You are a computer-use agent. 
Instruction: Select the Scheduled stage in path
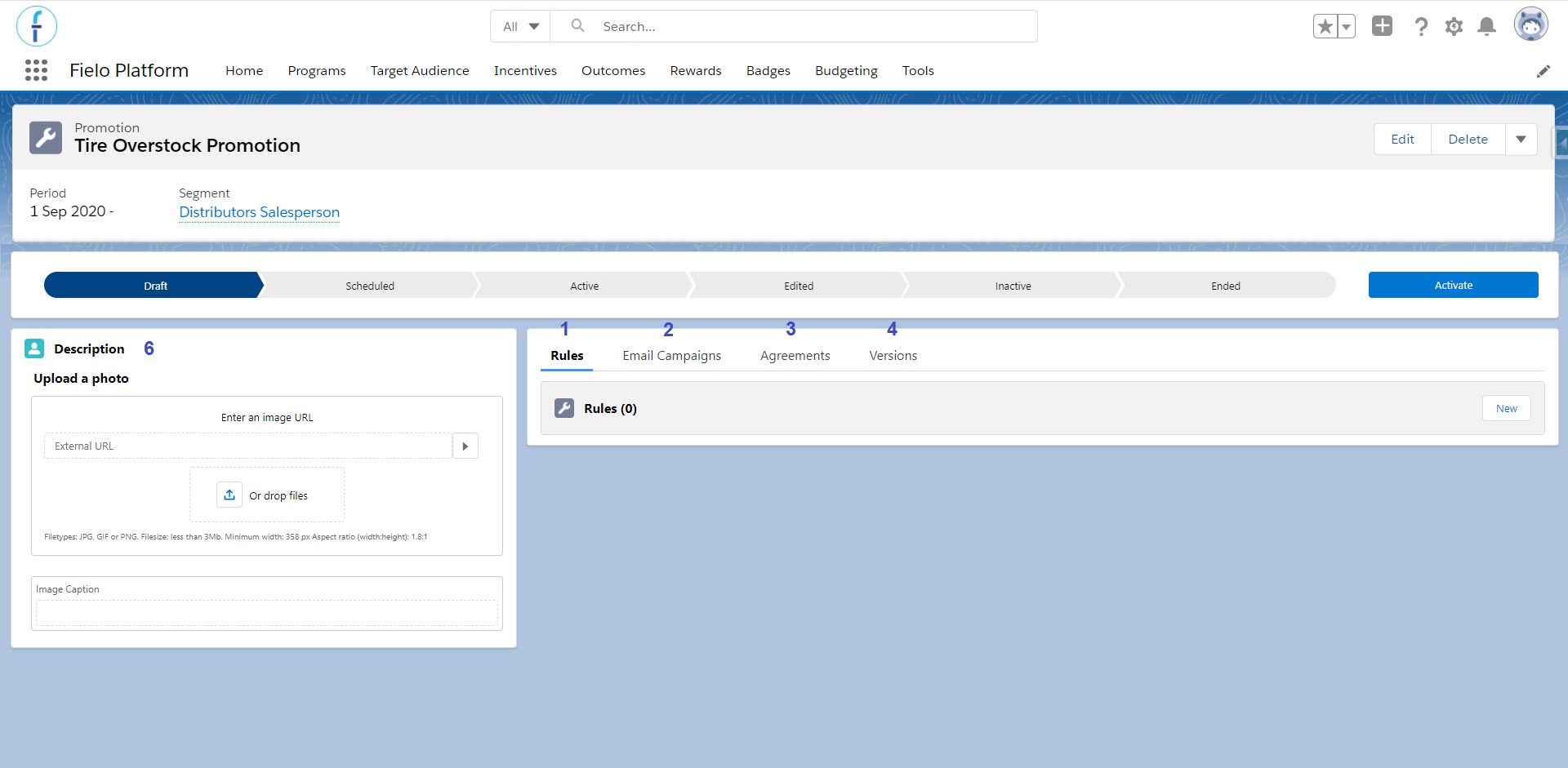369,285
